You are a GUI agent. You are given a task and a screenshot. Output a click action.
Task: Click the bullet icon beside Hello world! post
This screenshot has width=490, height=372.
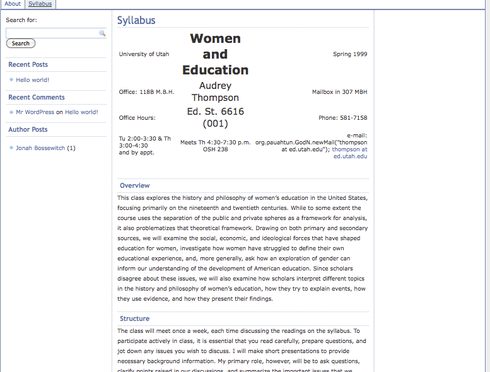pyautogui.click(x=11, y=80)
